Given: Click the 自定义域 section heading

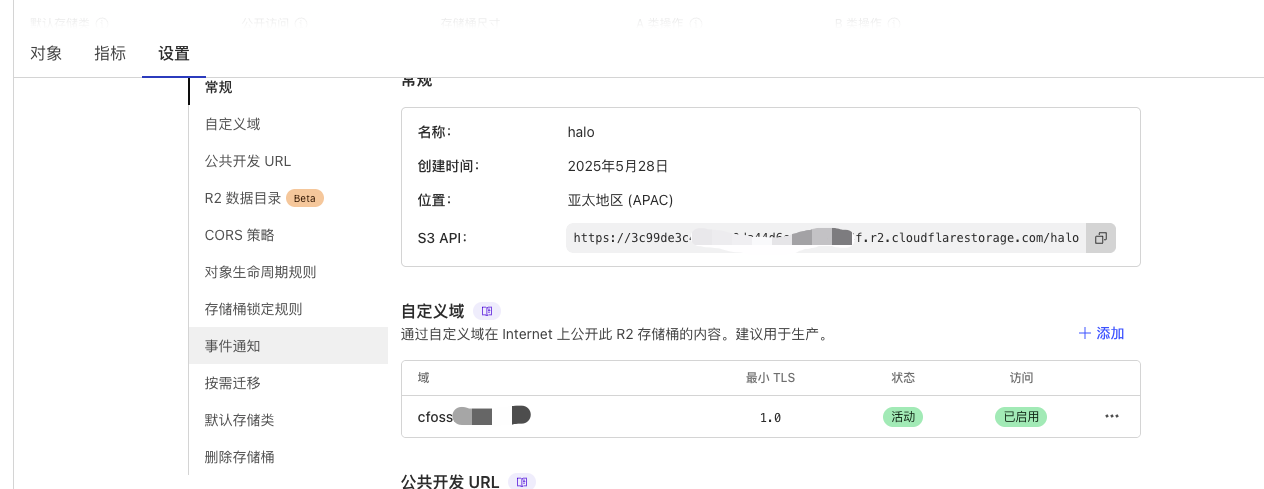Looking at the screenshot, I should click(433, 311).
